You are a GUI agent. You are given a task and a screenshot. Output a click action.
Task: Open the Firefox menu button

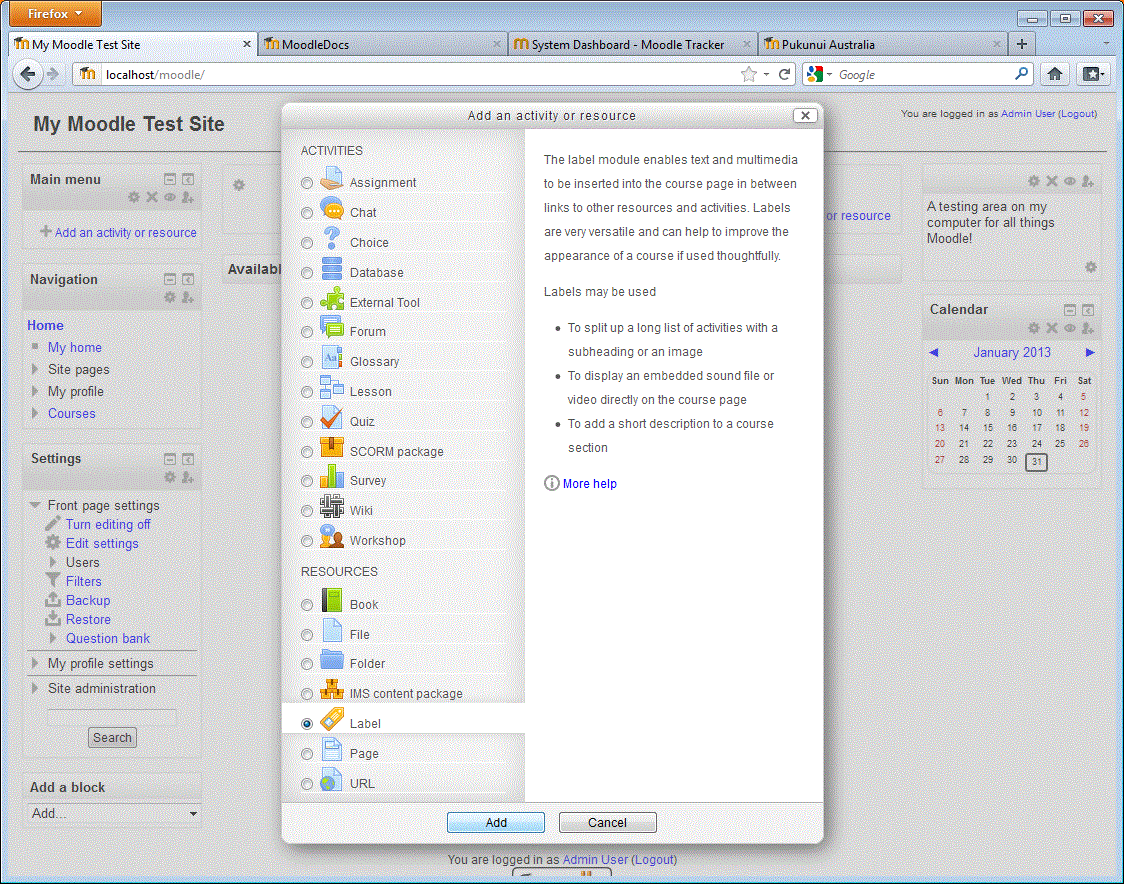coord(54,14)
